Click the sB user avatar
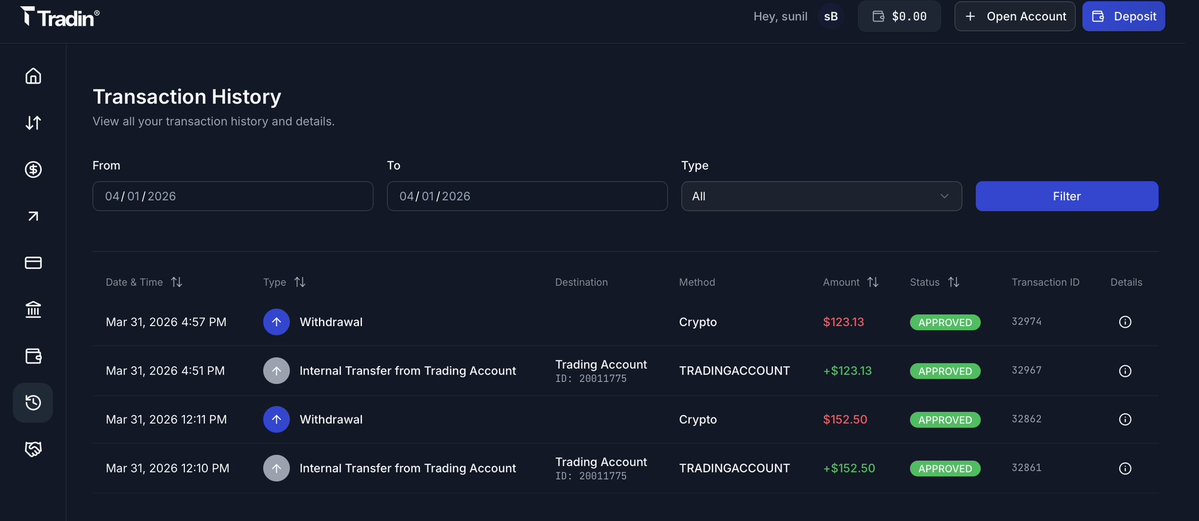 tap(830, 16)
